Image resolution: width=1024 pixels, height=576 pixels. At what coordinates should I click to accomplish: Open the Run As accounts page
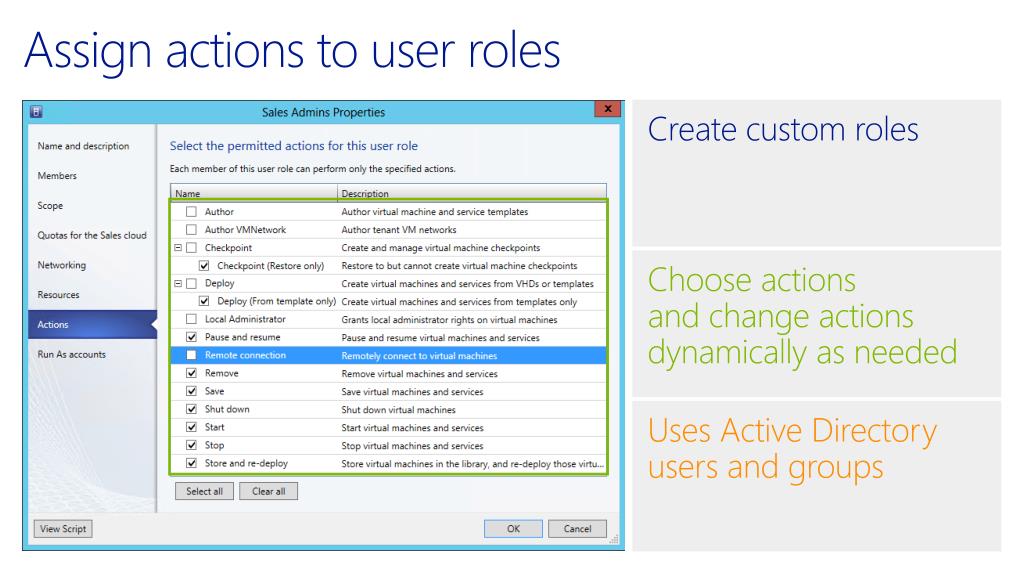tap(71, 354)
